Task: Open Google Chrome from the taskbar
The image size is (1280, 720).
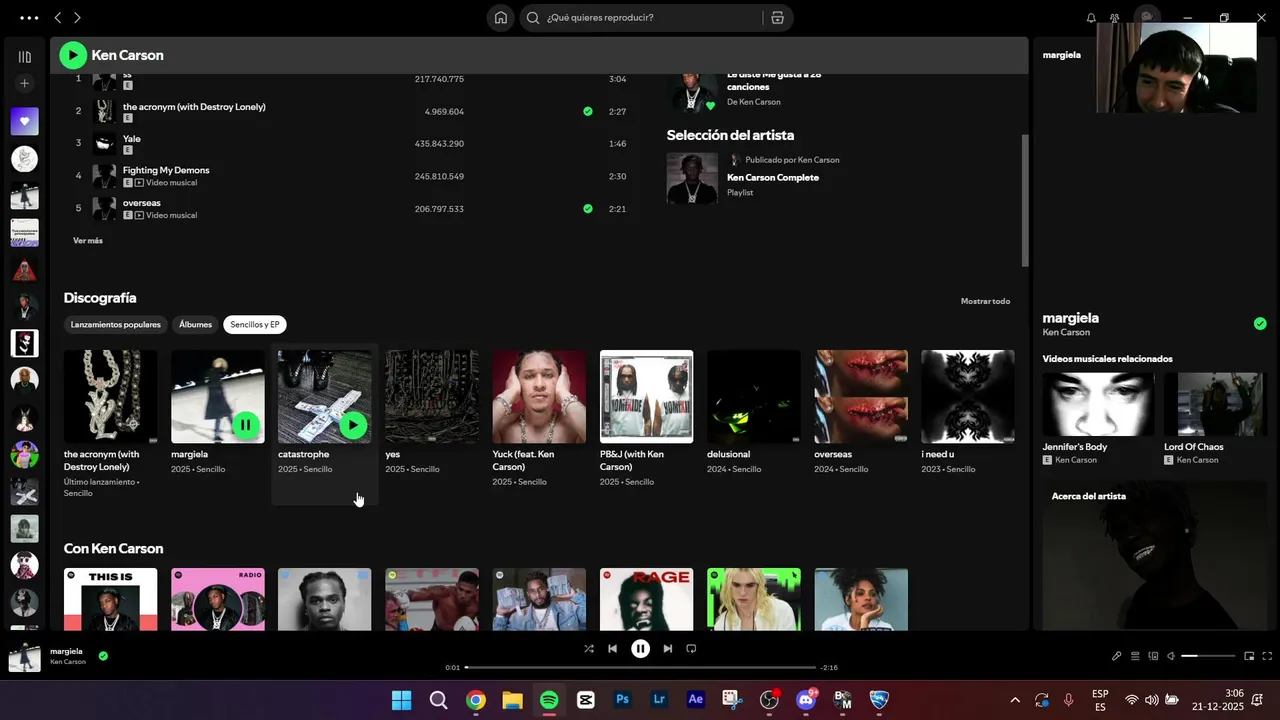Action: (x=475, y=700)
